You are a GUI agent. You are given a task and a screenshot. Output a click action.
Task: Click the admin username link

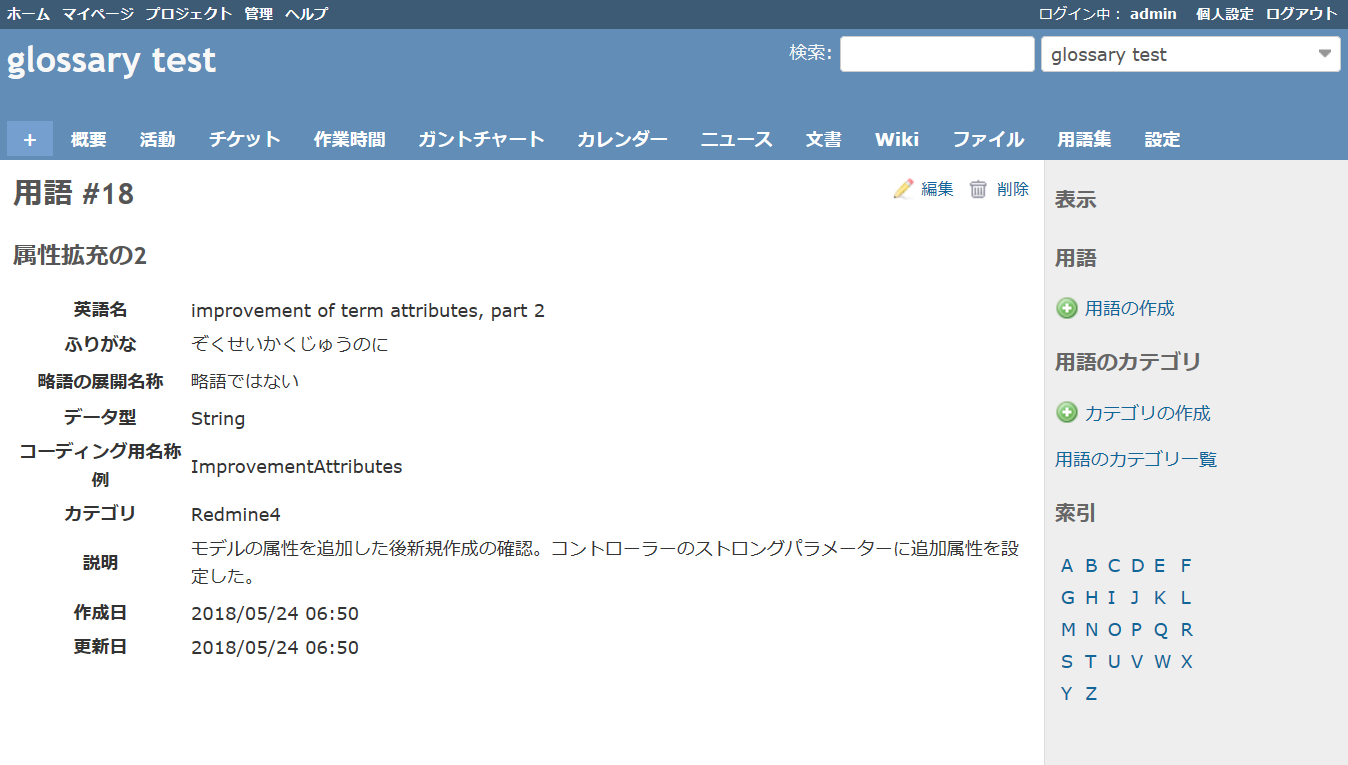coord(1153,14)
